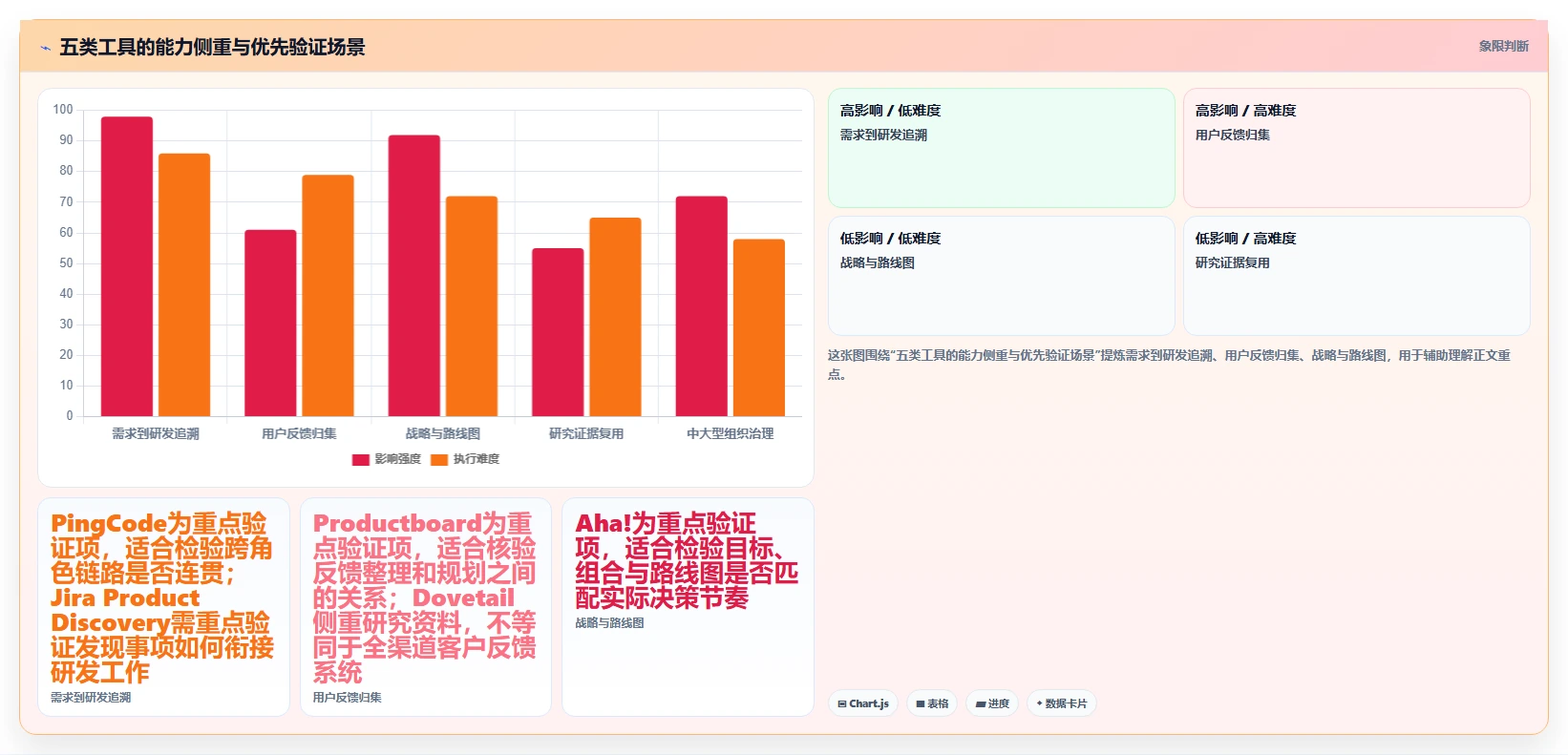The height and width of the screenshot is (755, 1568).
Task: Click x-axis label 战略与路线图
Action: (x=443, y=433)
